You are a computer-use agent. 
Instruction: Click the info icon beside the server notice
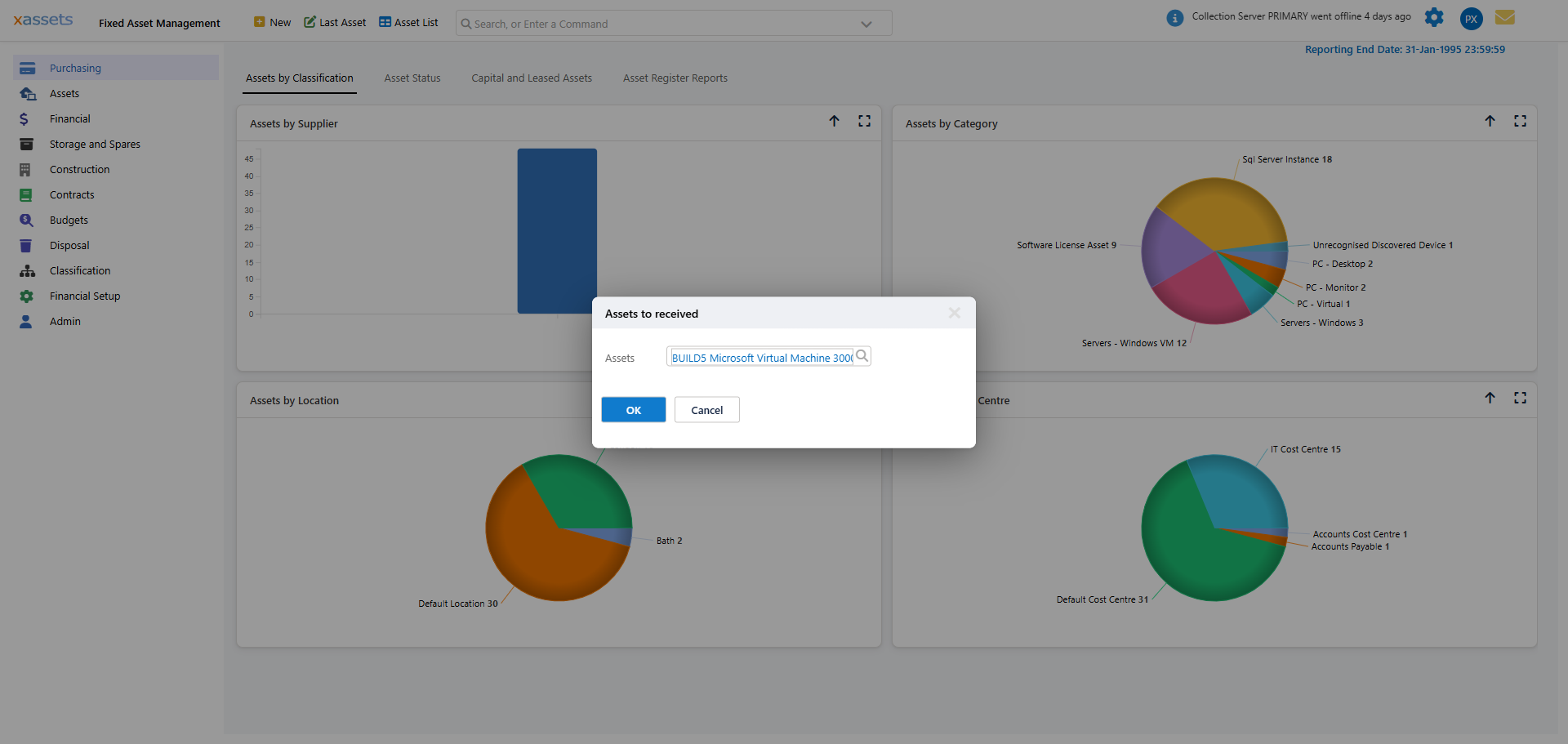(1175, 17)
